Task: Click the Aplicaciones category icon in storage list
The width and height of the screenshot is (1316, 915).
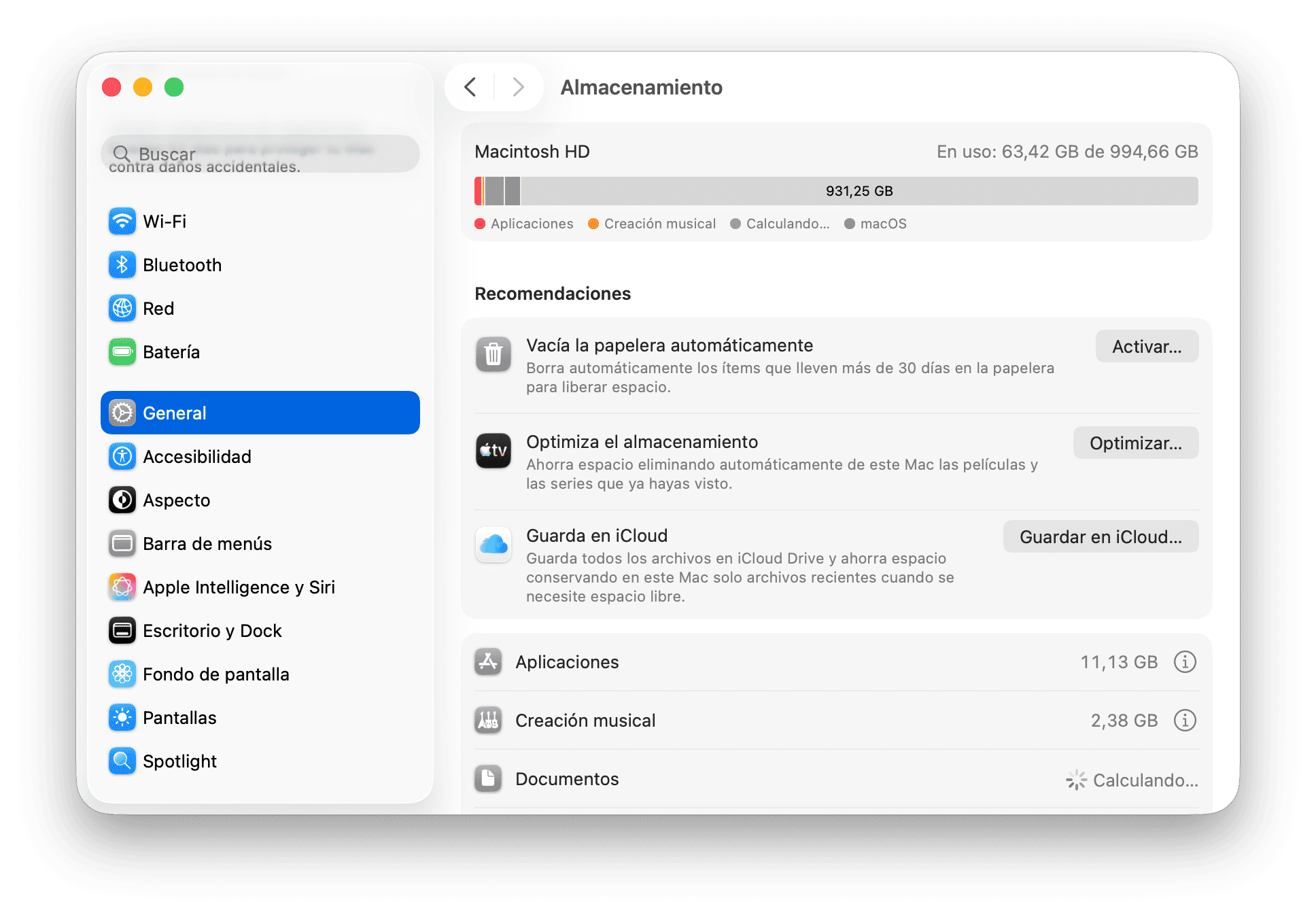Action: (x=488, y=661)
